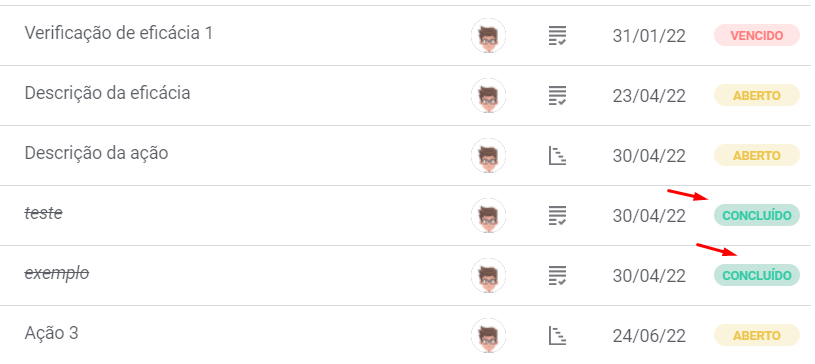Click ABERTO badge for Descrição da ação
The height and width of the screenshot is (364, 815).
coord(756,155)
